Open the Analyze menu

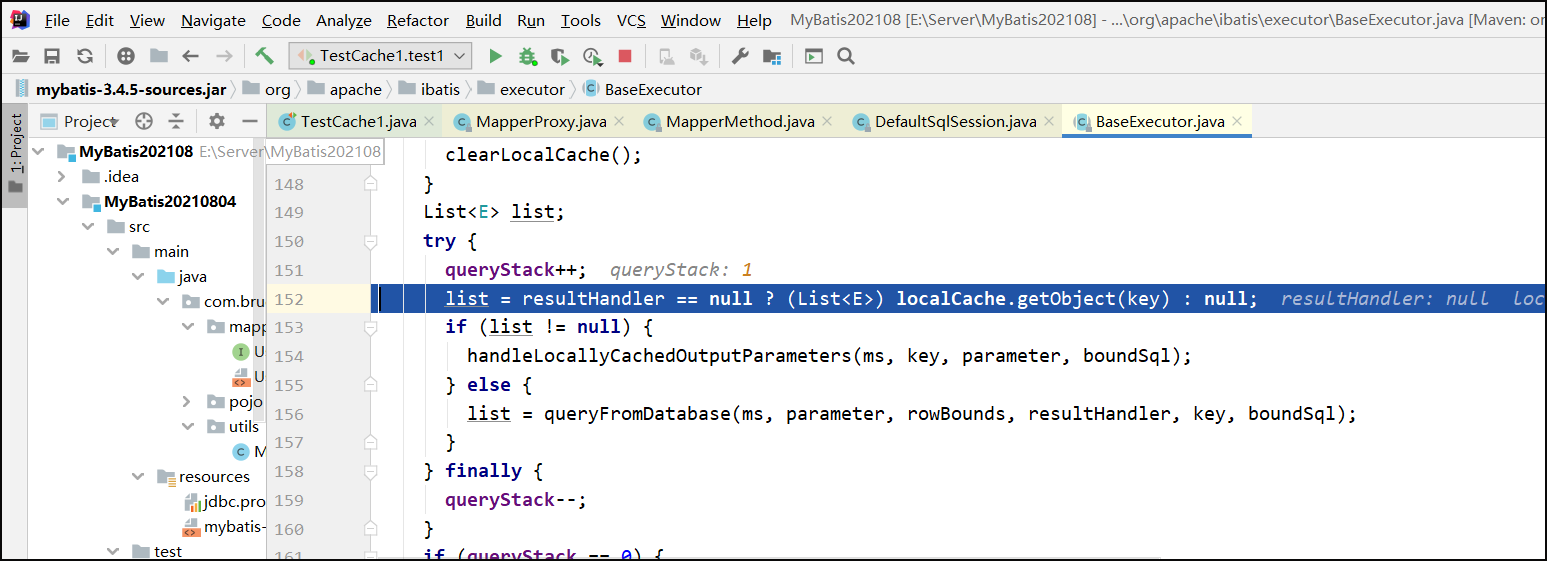point(344,20)
